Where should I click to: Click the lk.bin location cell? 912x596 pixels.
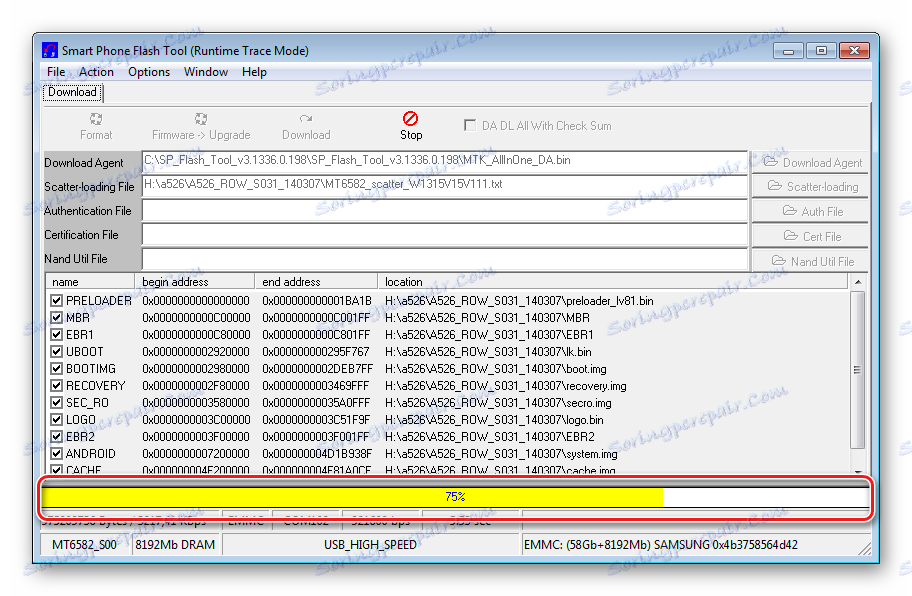[488, 352]
